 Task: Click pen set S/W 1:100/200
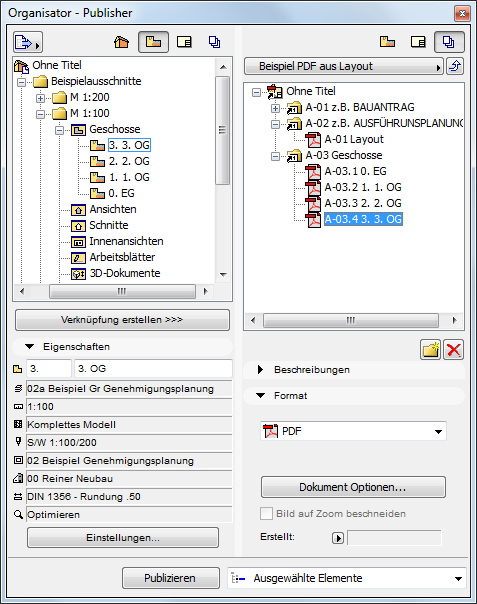click(129, 442)
